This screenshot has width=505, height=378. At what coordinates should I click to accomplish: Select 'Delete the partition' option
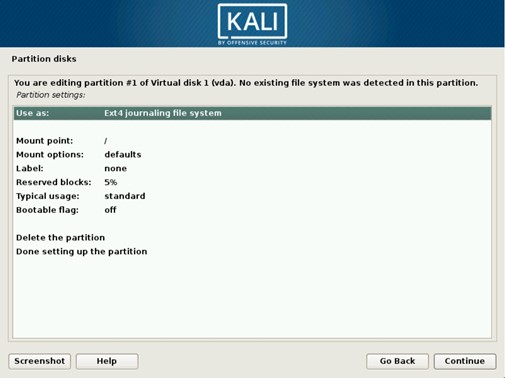click(x=252, y=238)
